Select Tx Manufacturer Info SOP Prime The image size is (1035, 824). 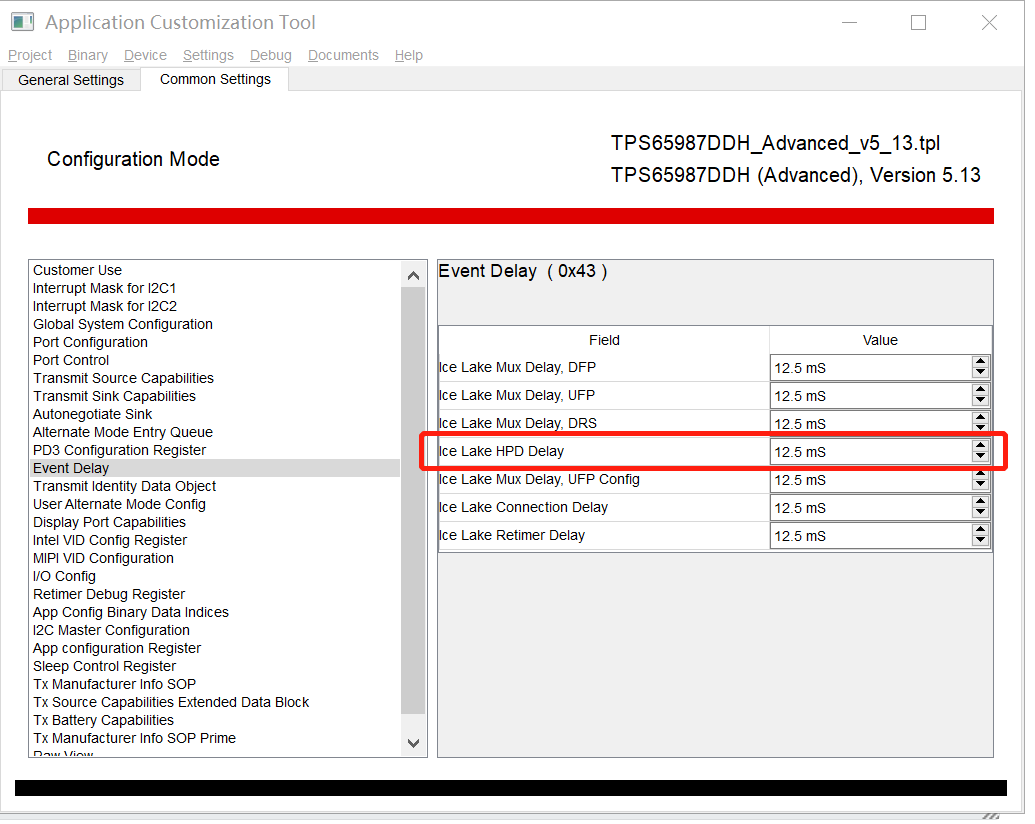pyautogui.click(x=134, y=738)
